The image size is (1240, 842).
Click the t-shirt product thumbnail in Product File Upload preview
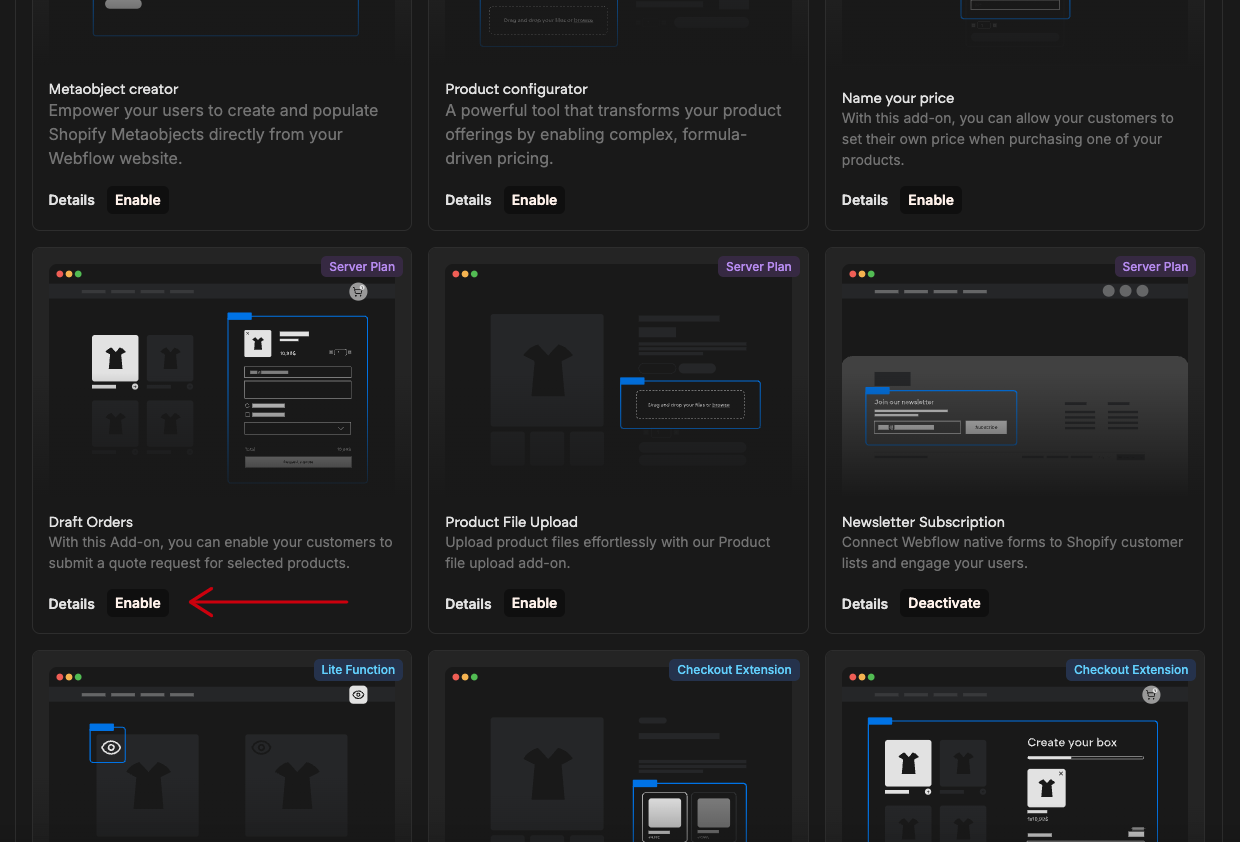[x=547, y=370]
